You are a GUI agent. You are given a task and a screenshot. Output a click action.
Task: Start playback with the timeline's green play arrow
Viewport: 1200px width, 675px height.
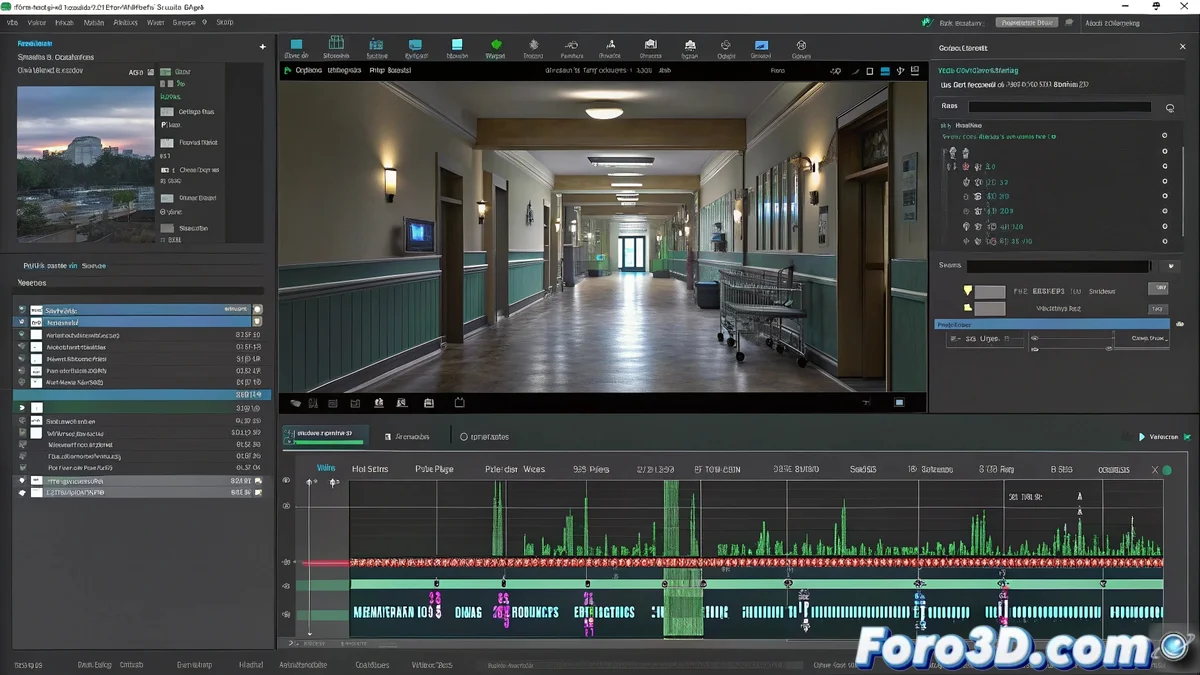pos(1142,437)
